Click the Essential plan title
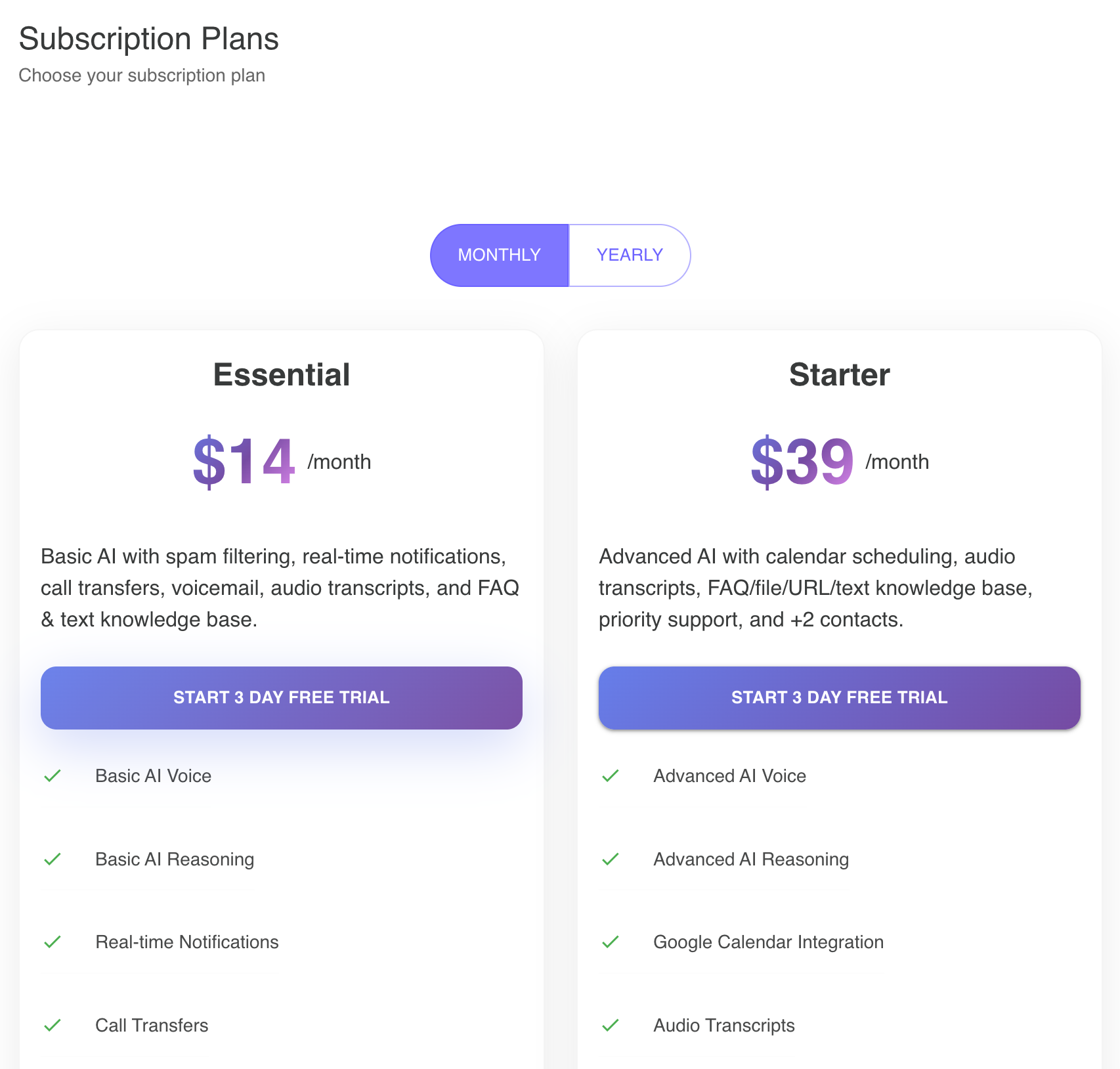The height and width of the screenshot is (1069, 1120). point(281,374)
